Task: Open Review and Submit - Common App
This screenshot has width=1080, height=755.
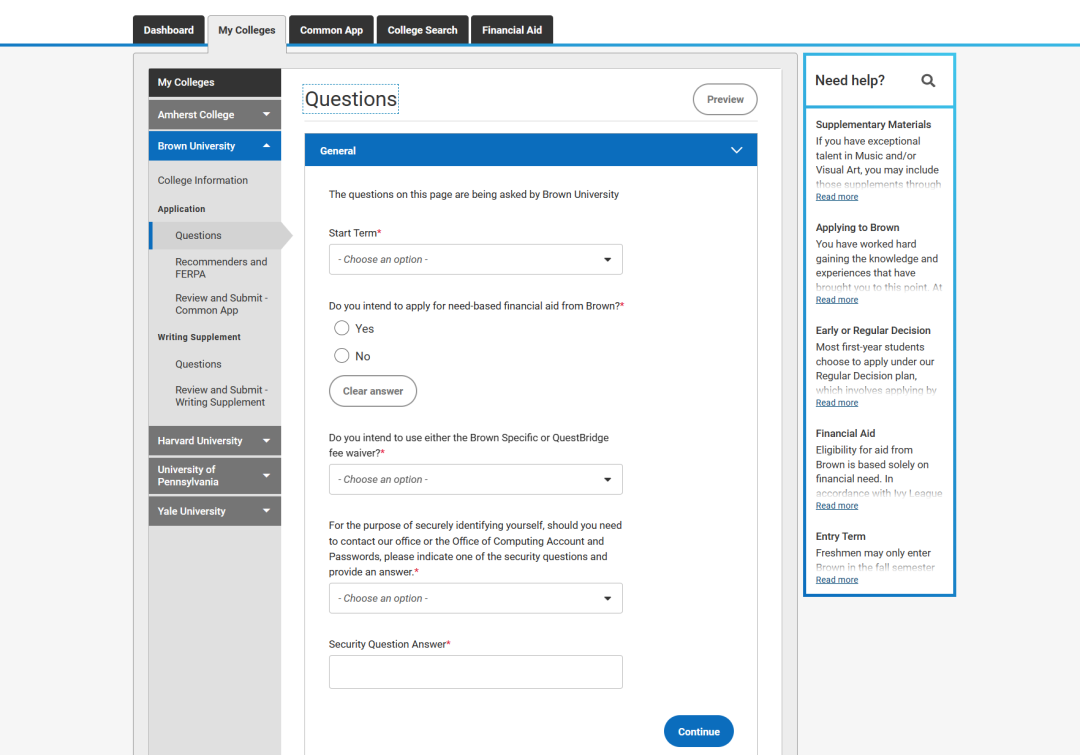Action: pyautogui.click(x=221, y=304)
